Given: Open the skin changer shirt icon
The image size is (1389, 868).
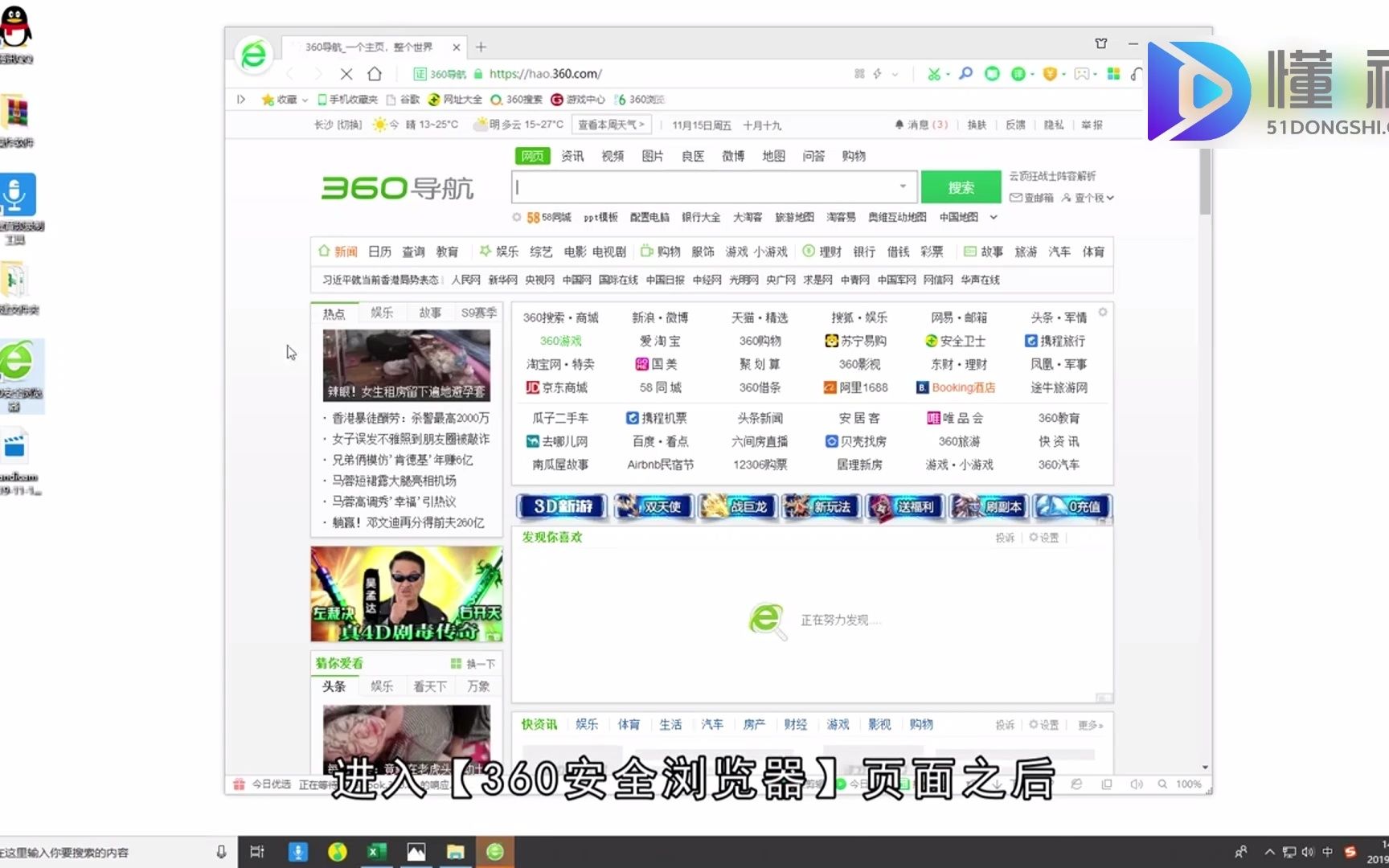Looking at the screenshot, I should point(1101,43).
